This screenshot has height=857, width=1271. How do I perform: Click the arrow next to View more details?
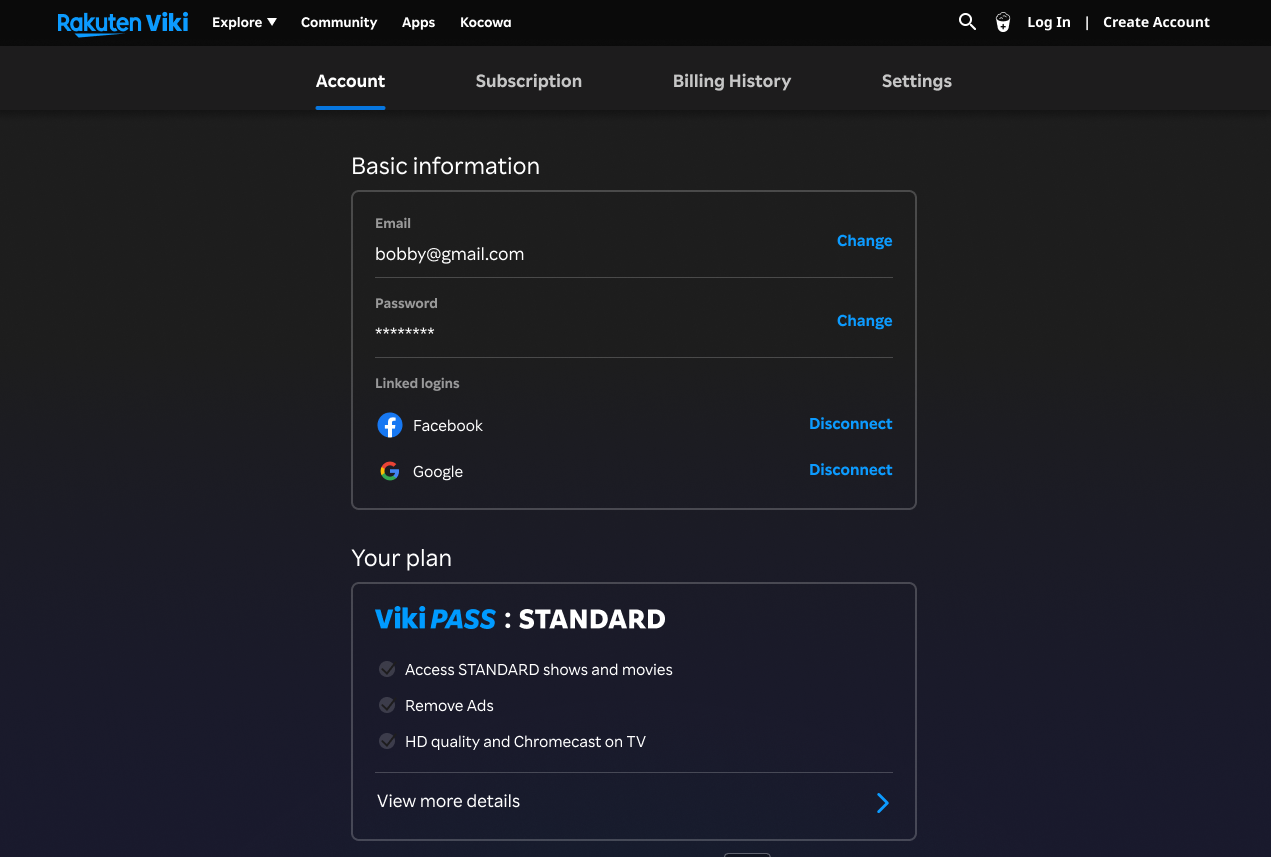(x=882, y=802)
